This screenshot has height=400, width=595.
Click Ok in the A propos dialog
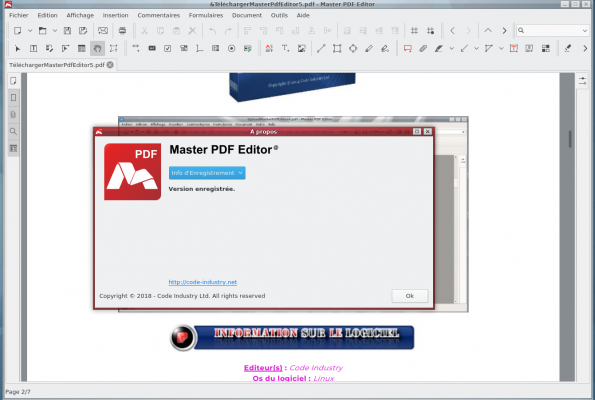410,296
